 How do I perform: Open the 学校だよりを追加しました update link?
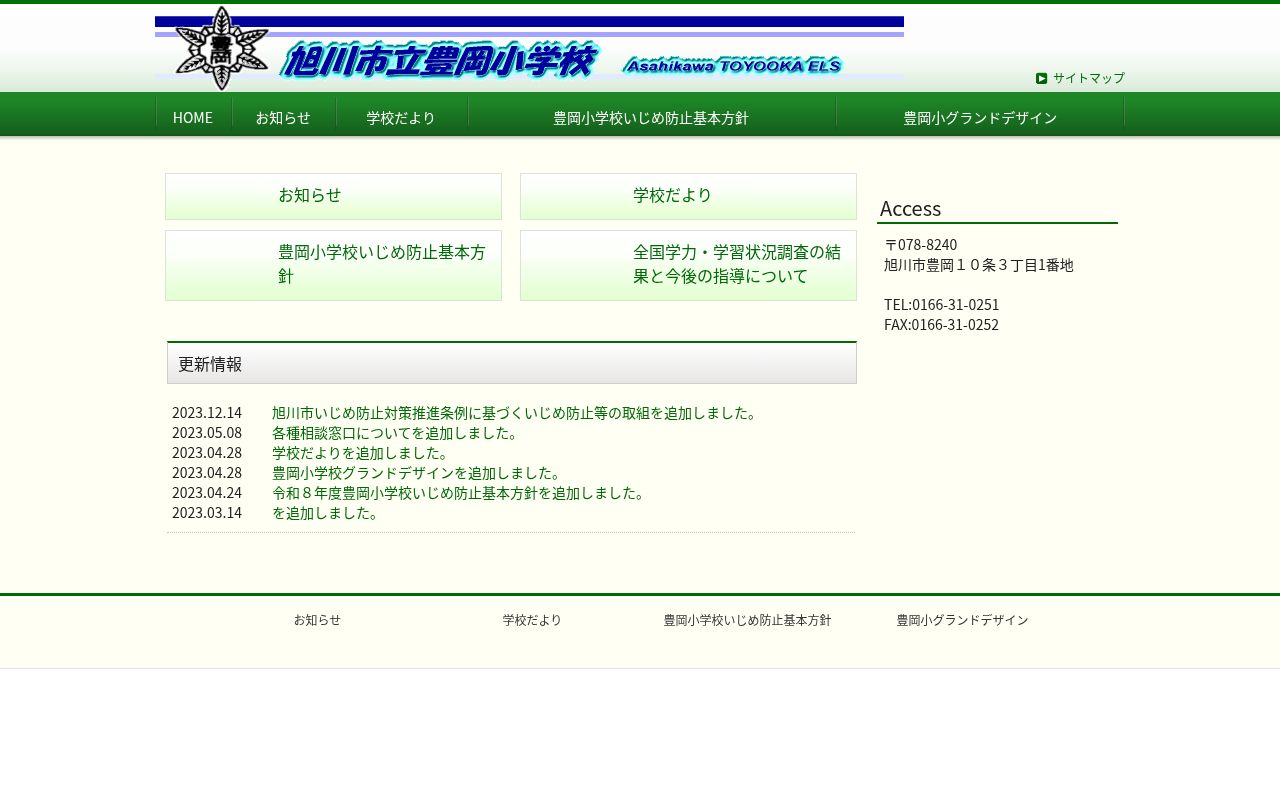tap(361, 453)
